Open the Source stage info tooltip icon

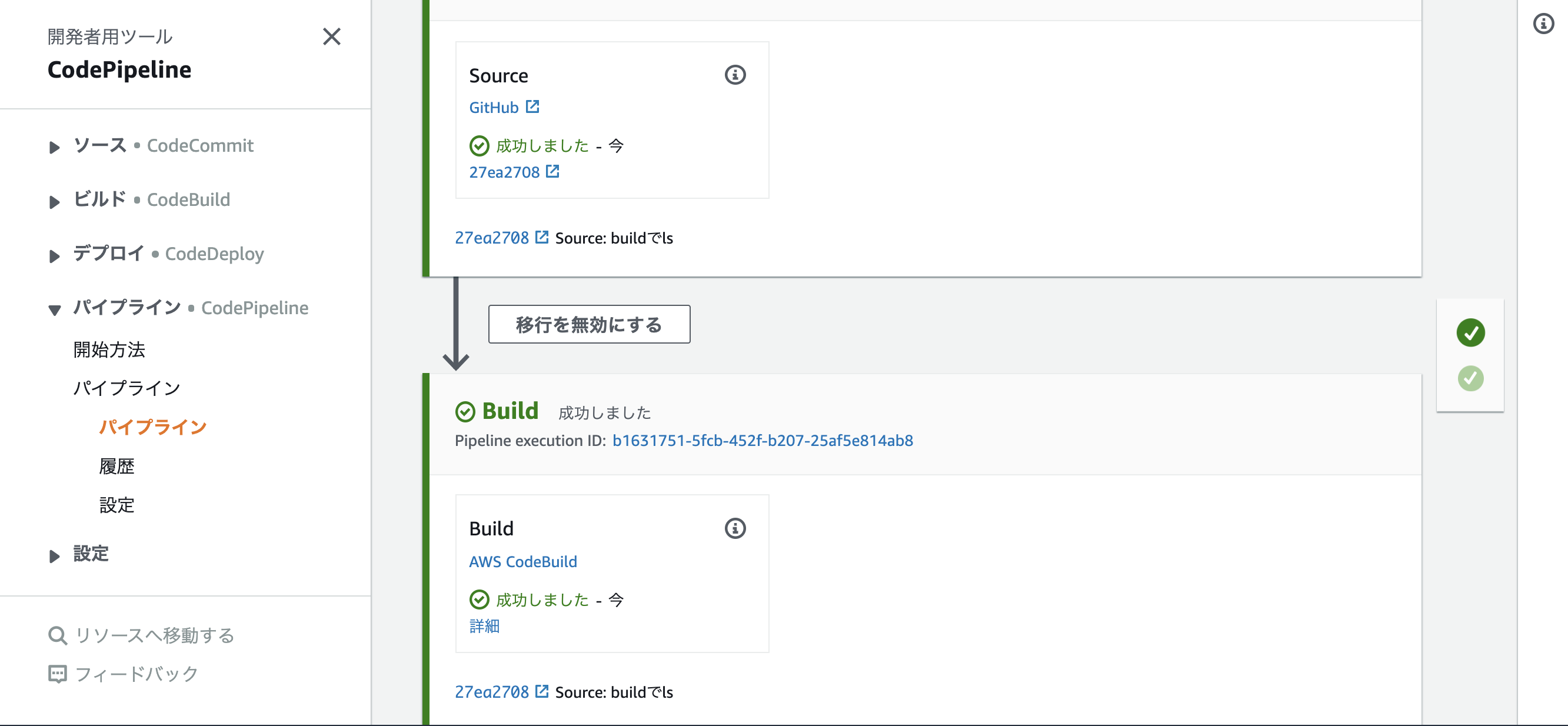736,74
